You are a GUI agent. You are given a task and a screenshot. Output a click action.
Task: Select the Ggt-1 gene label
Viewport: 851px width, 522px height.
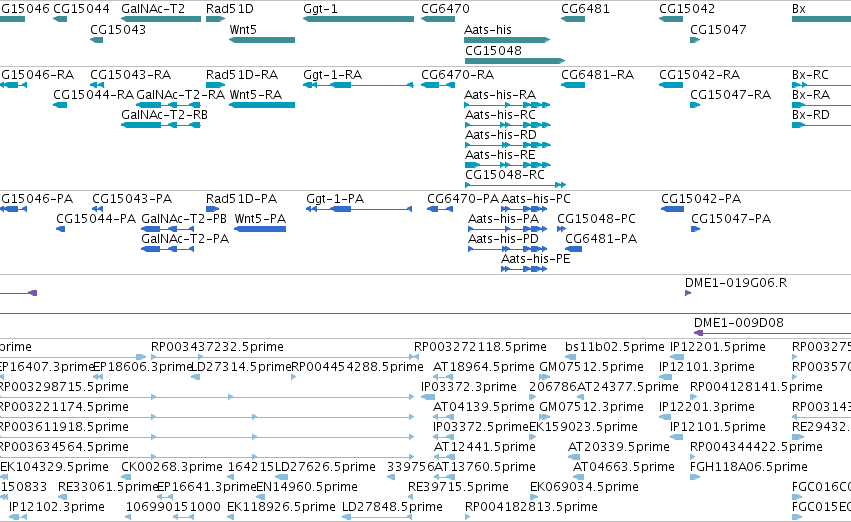[320, 9]
